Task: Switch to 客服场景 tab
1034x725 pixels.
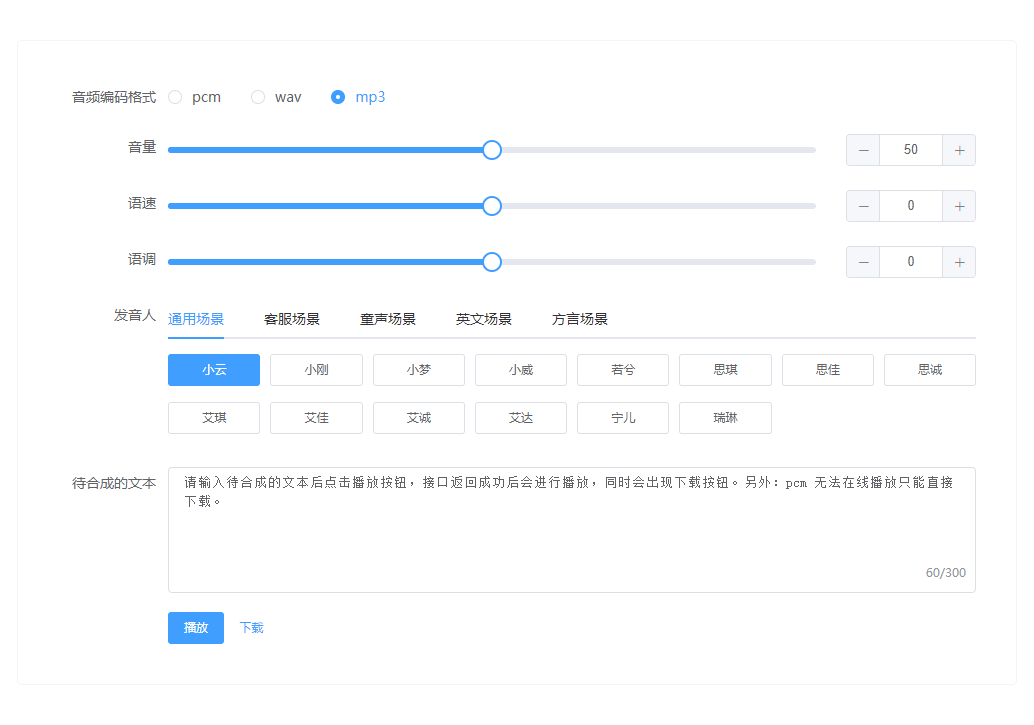Action: (x=292, y=320)
